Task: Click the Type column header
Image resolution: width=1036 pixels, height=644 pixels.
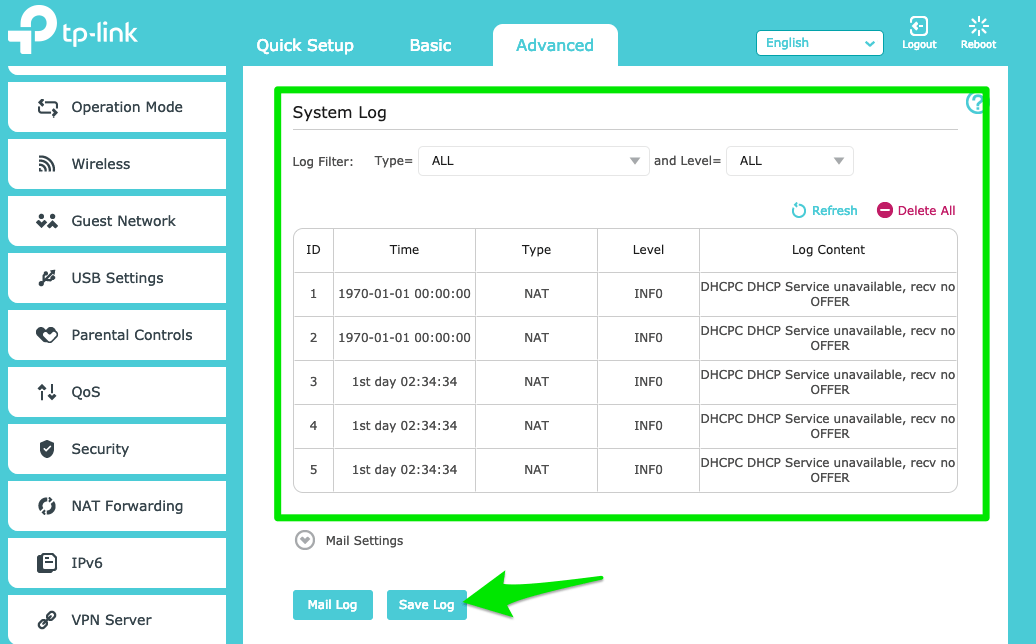Action: click(x=536, y=250)
